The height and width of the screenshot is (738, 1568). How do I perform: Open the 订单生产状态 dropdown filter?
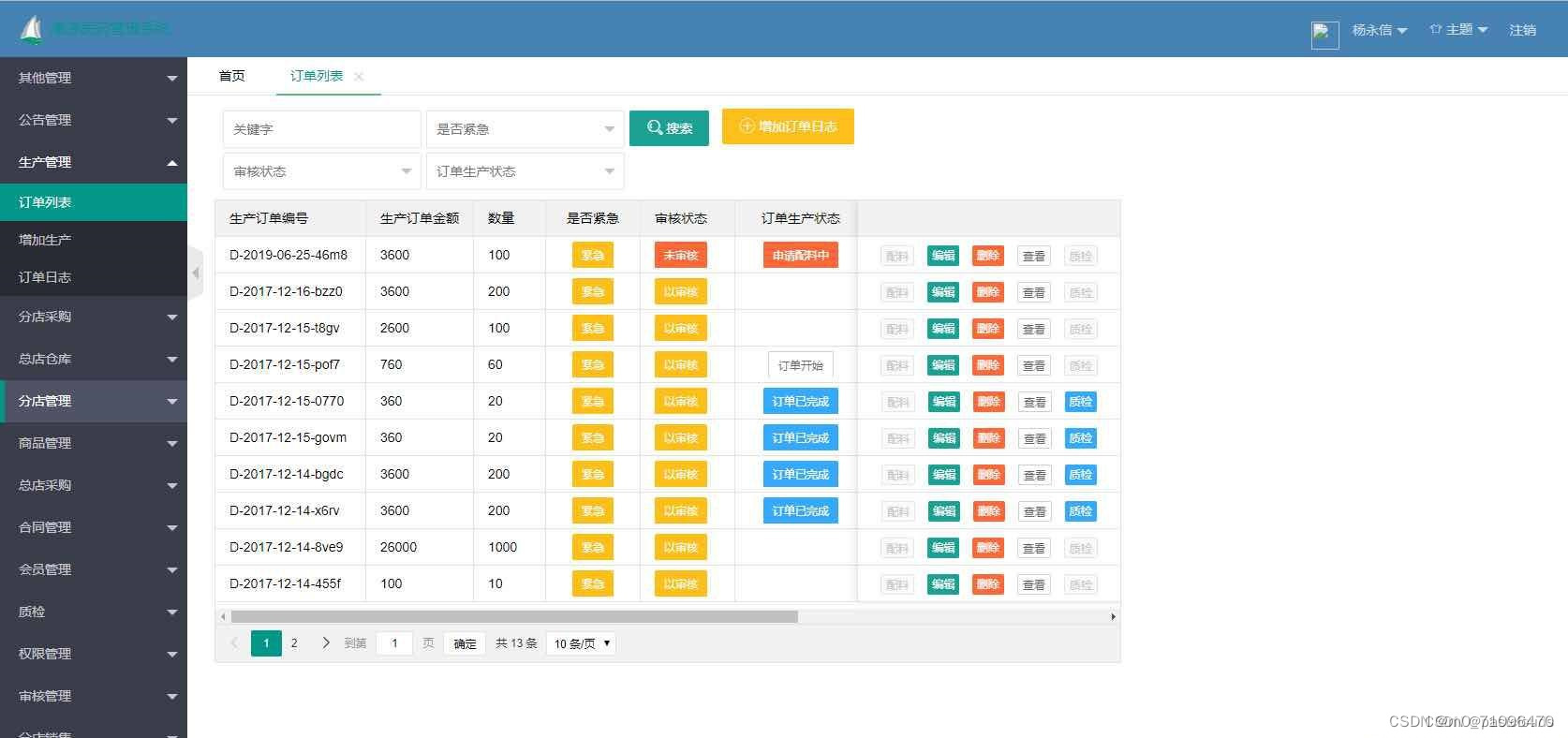click(x=525, y=171)
